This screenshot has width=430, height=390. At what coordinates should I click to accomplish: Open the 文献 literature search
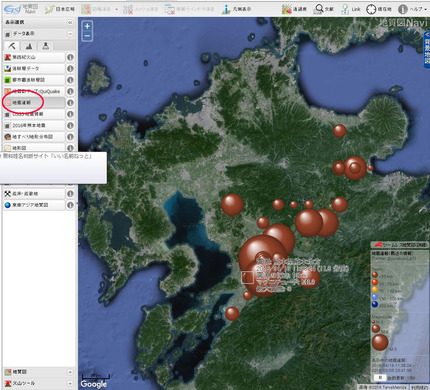[x=324, y=9]
